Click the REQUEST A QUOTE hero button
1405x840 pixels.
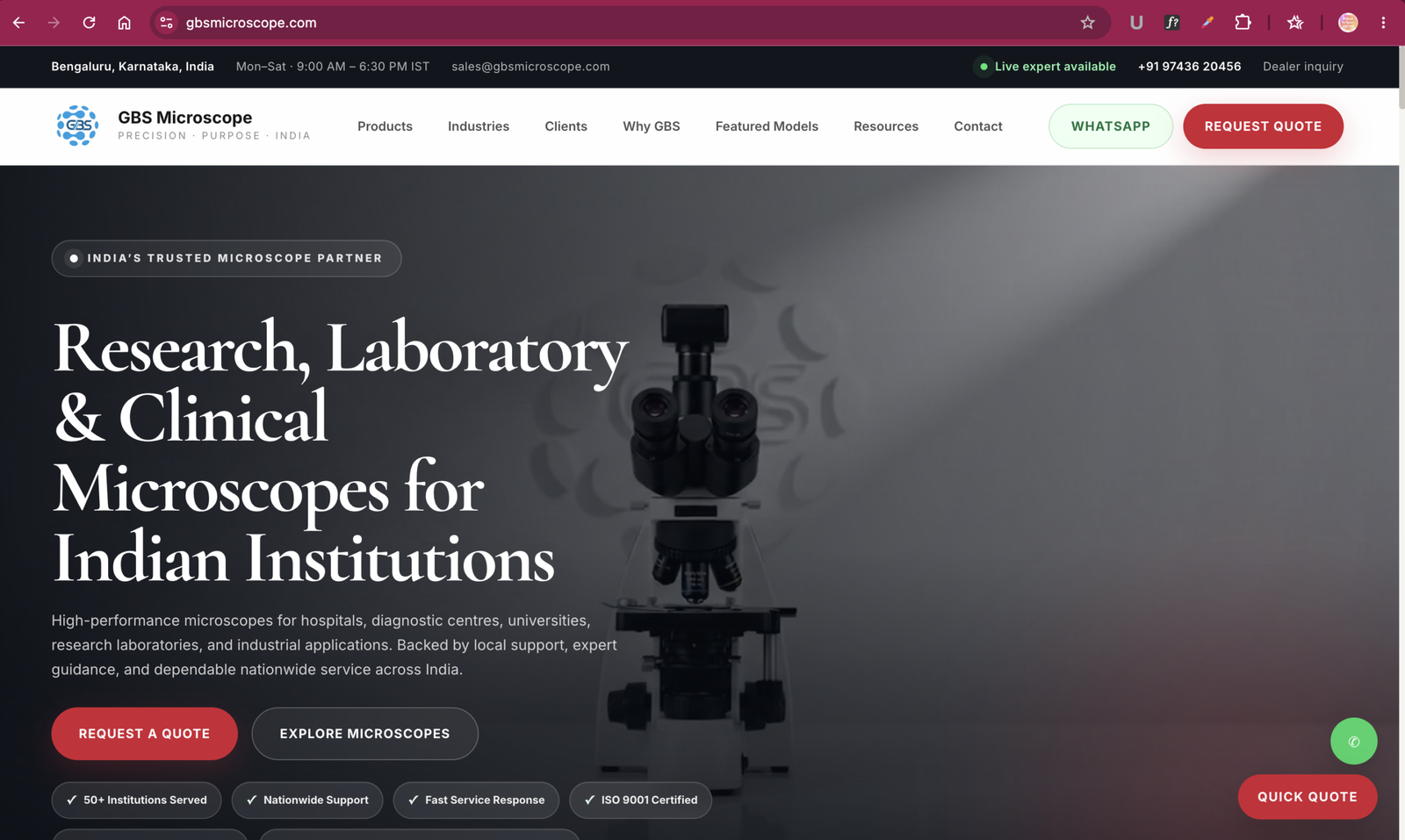(x=144, y=734)
